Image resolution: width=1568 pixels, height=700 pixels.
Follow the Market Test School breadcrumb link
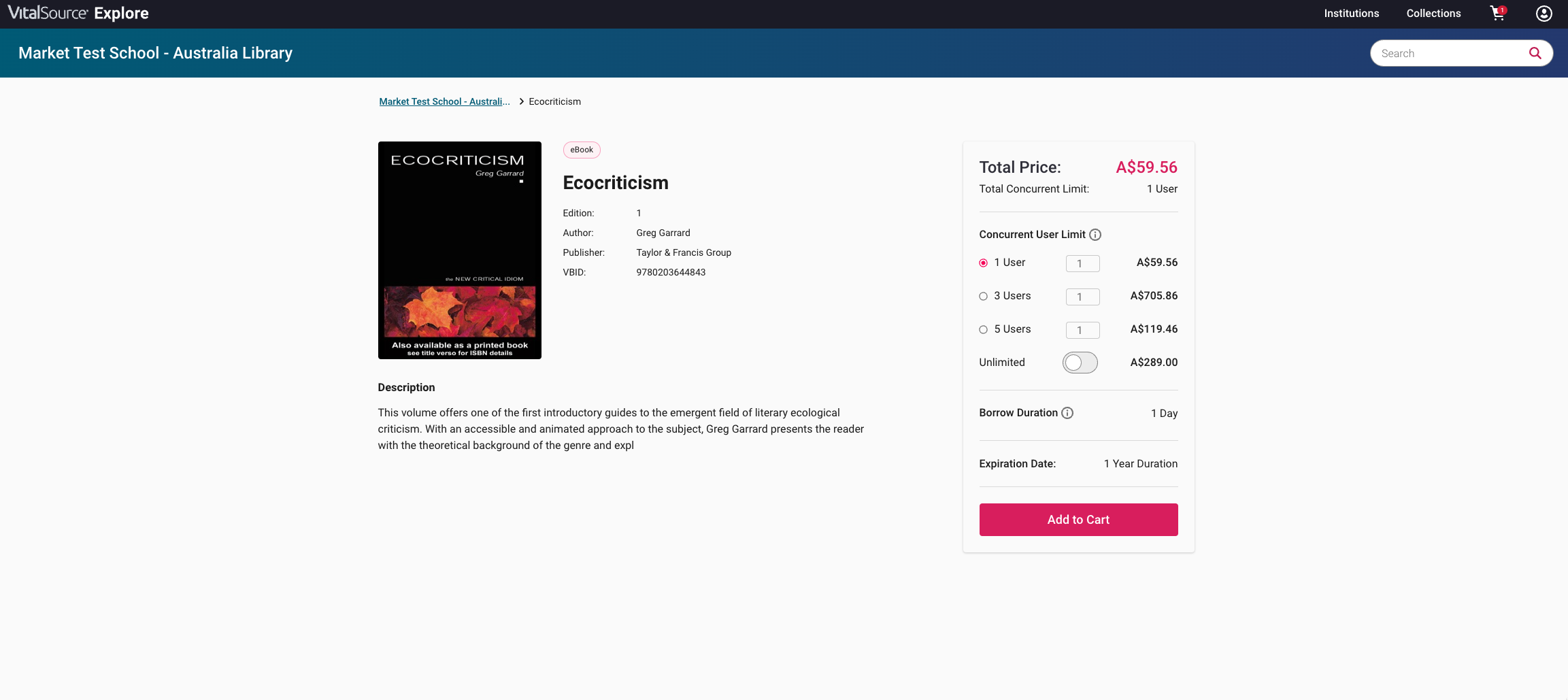[444, 101]
